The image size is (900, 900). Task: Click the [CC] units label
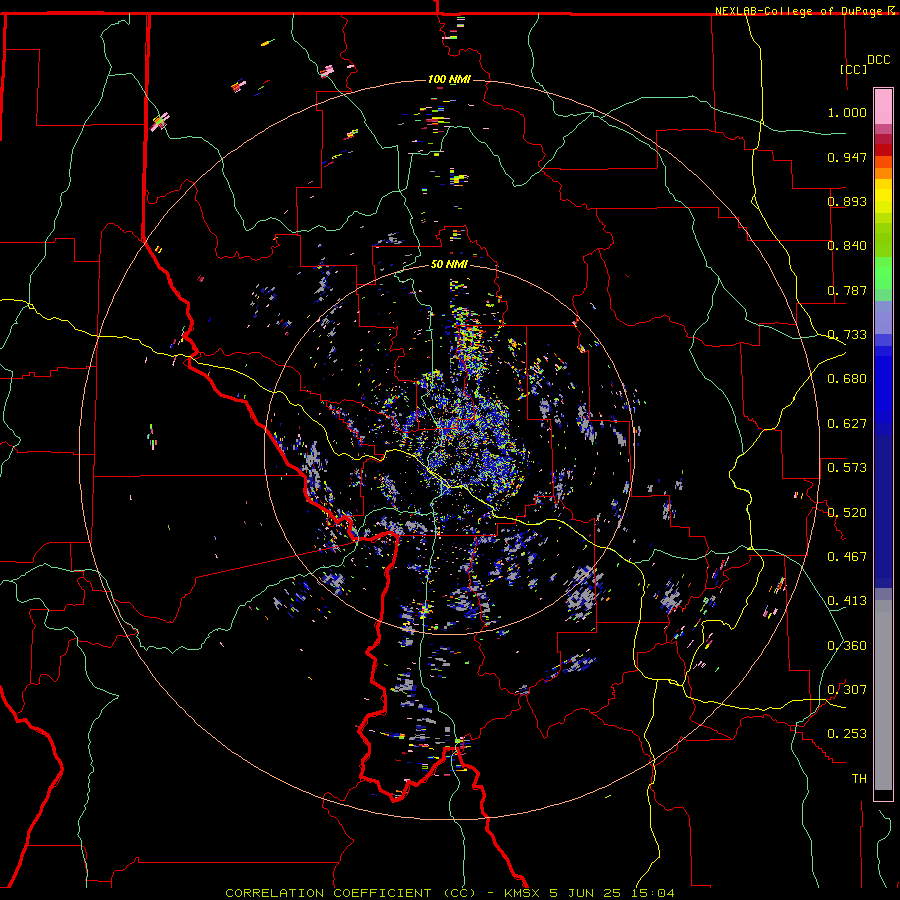pos(854,69)
